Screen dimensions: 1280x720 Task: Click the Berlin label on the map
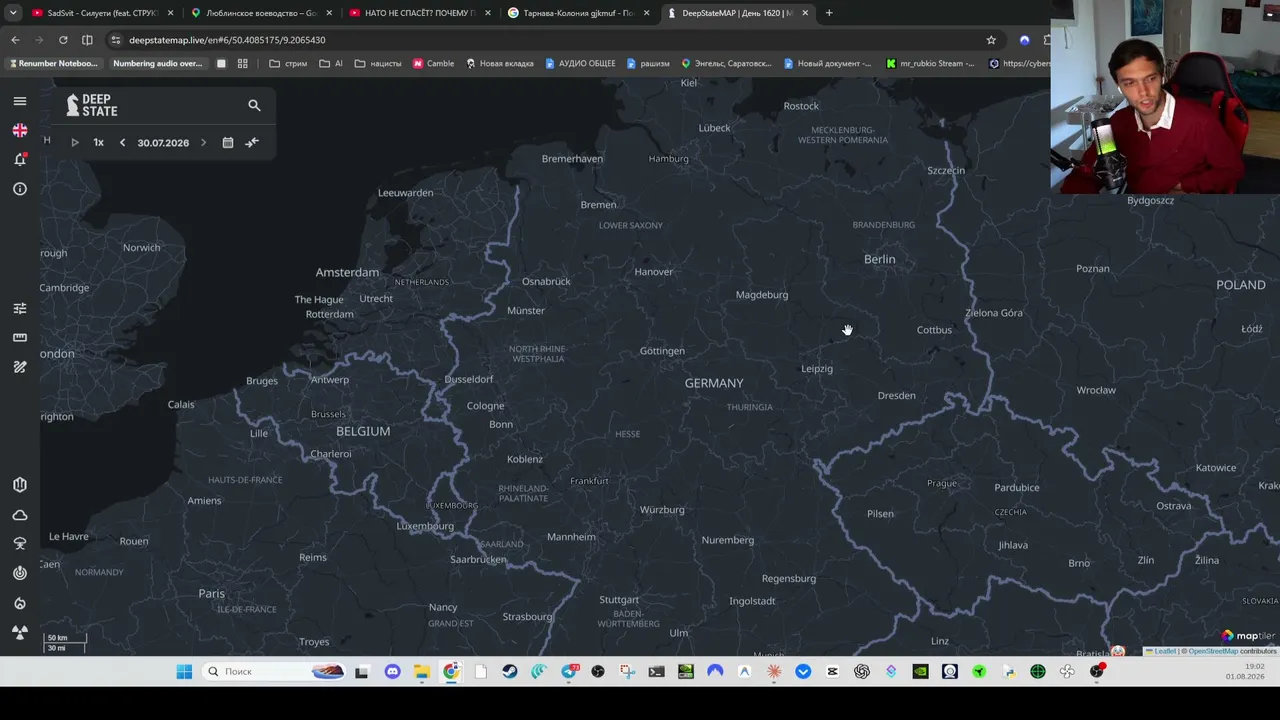pyautogui.click(x=880, y=259)
